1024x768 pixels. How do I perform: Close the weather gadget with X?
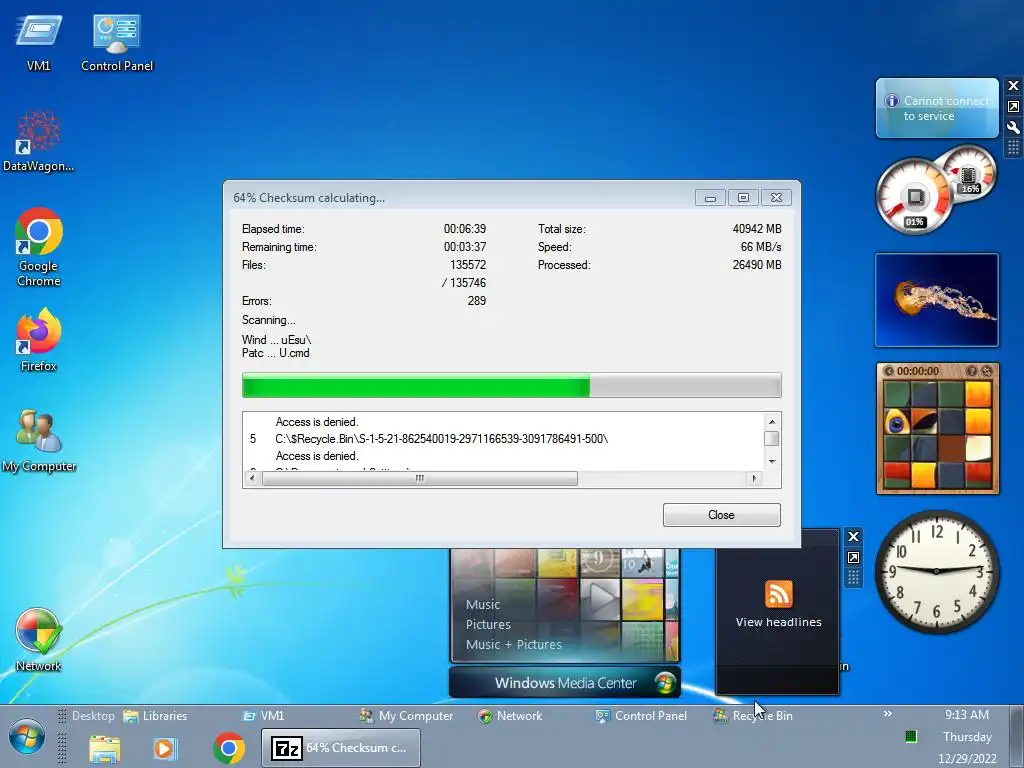(x=1013, y=86)
